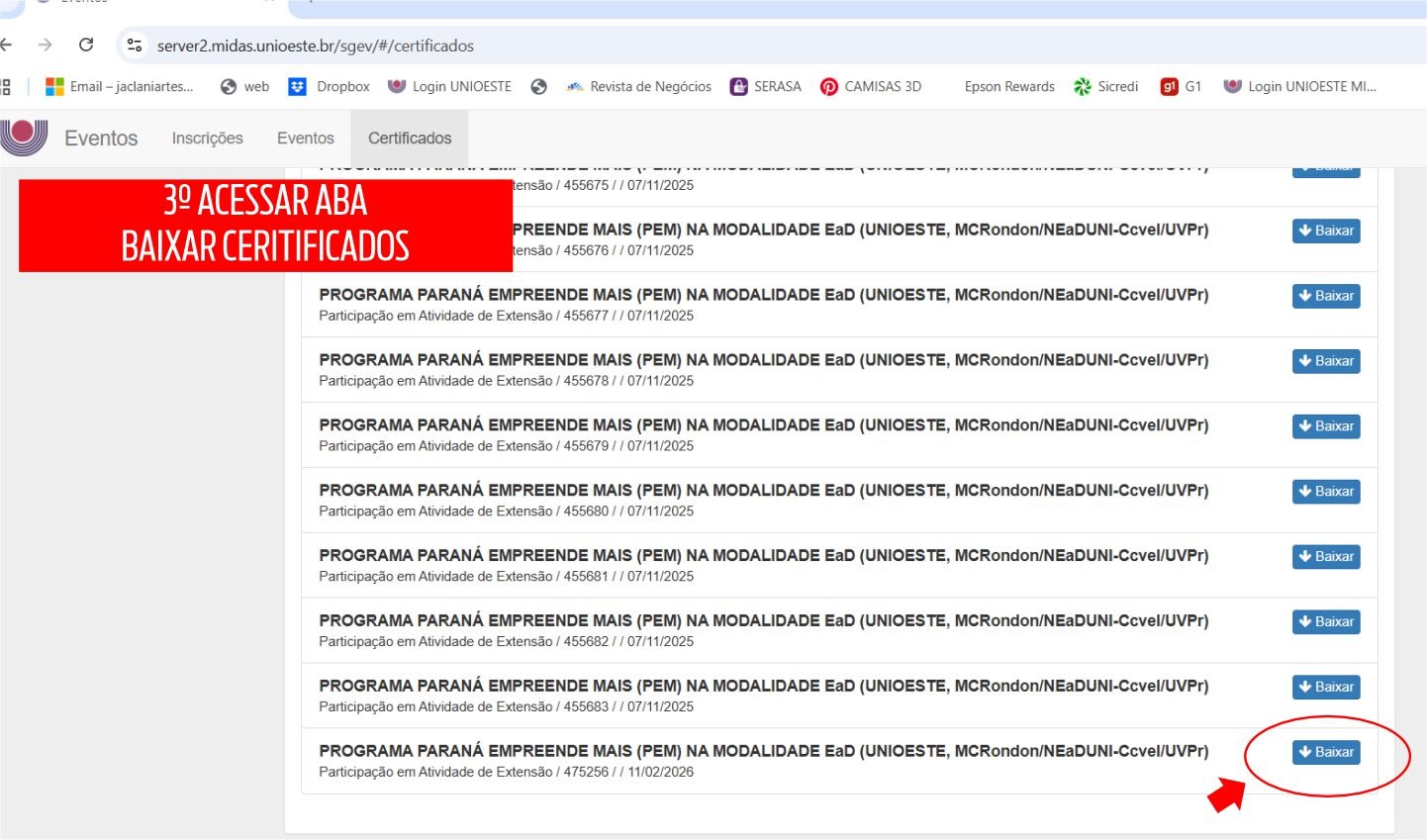Open the Inscrições menu item

point(207,139)
